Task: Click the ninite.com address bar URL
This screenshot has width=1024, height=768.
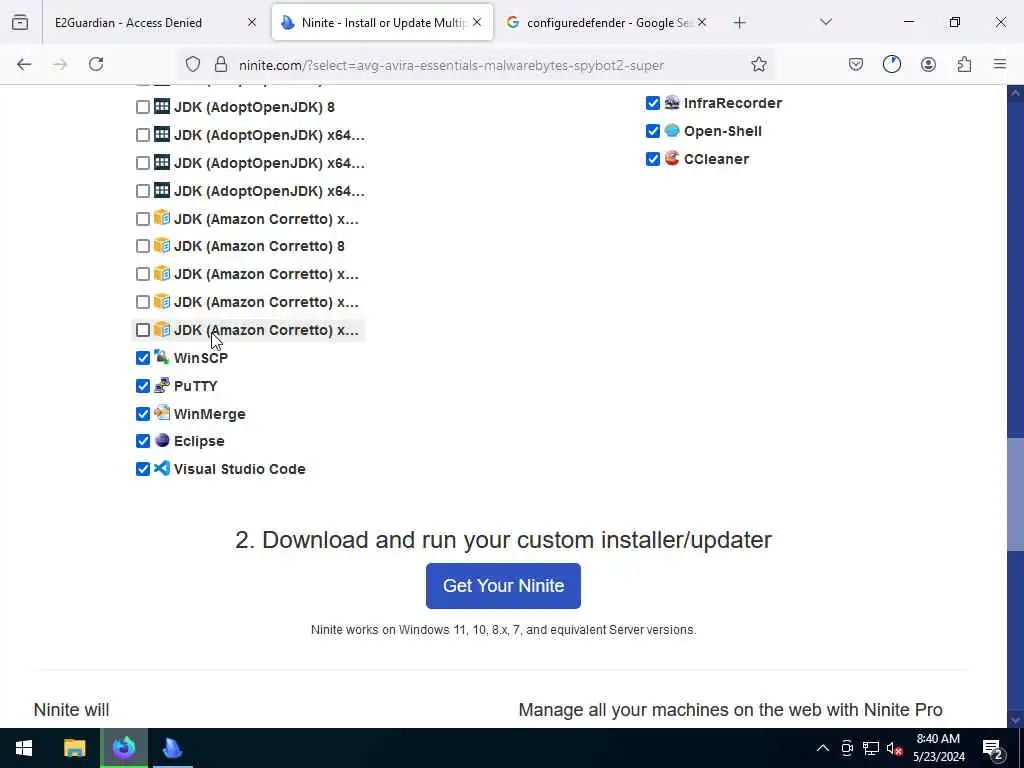Action: click(451, 65)
